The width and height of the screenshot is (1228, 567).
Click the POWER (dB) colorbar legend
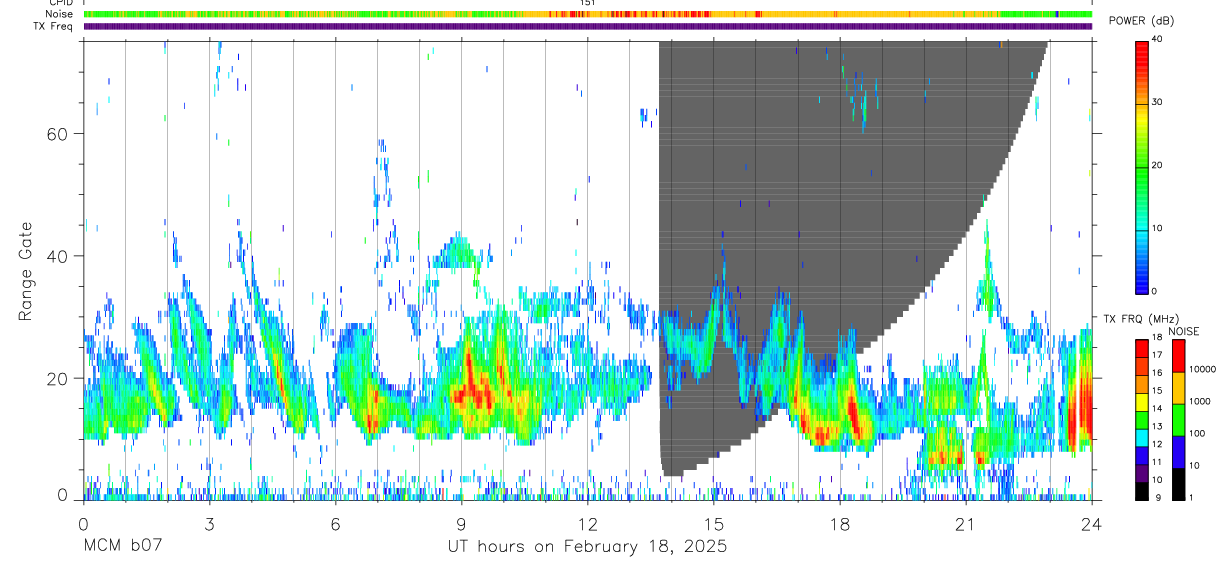(1142, 166)
